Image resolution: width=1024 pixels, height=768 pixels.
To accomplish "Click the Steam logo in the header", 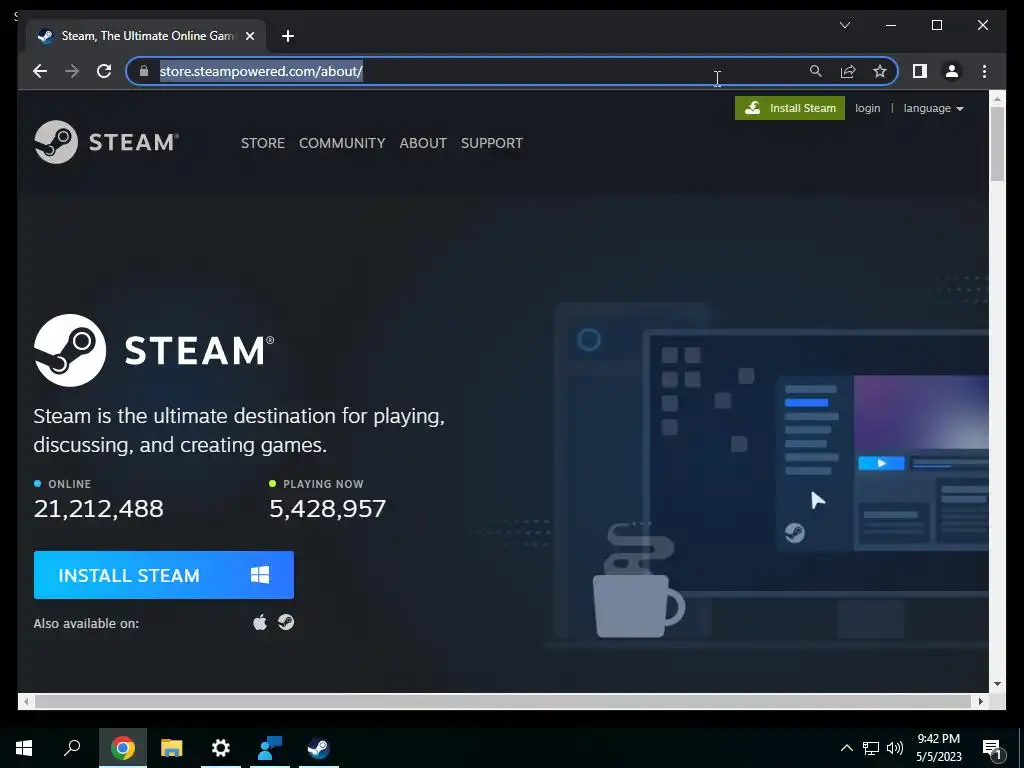I will (106, 142).
